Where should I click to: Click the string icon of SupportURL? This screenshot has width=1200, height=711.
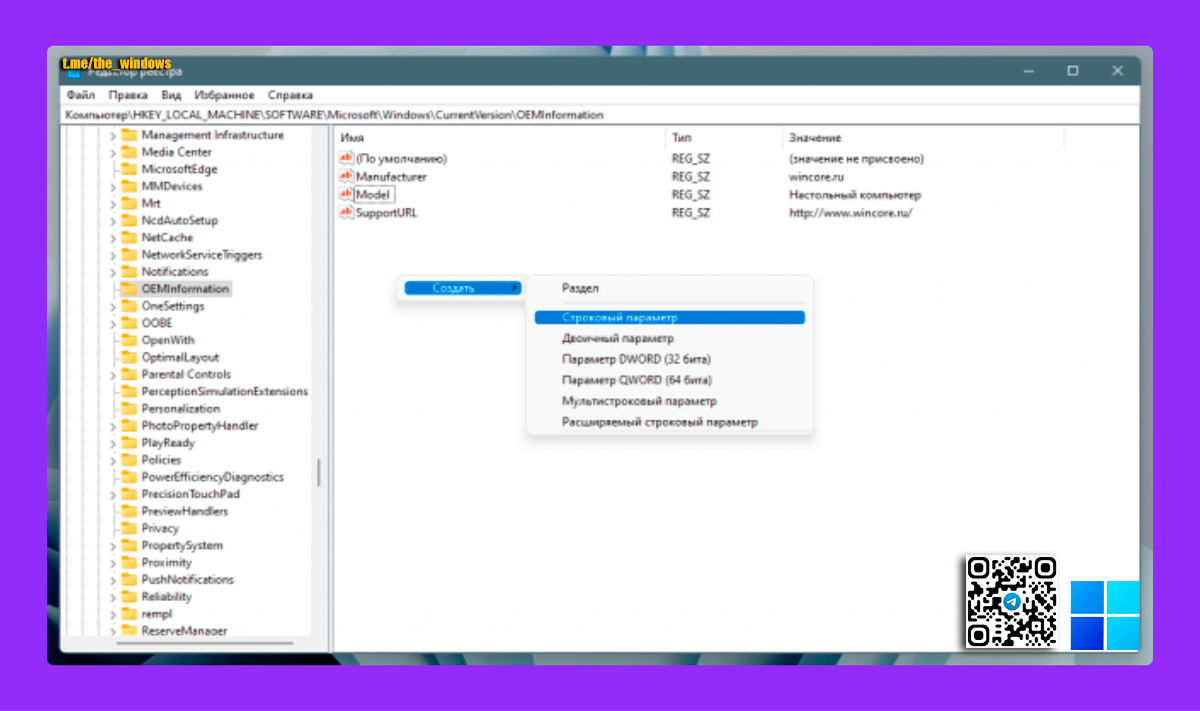pyautogui.click(x=347, y=213)
